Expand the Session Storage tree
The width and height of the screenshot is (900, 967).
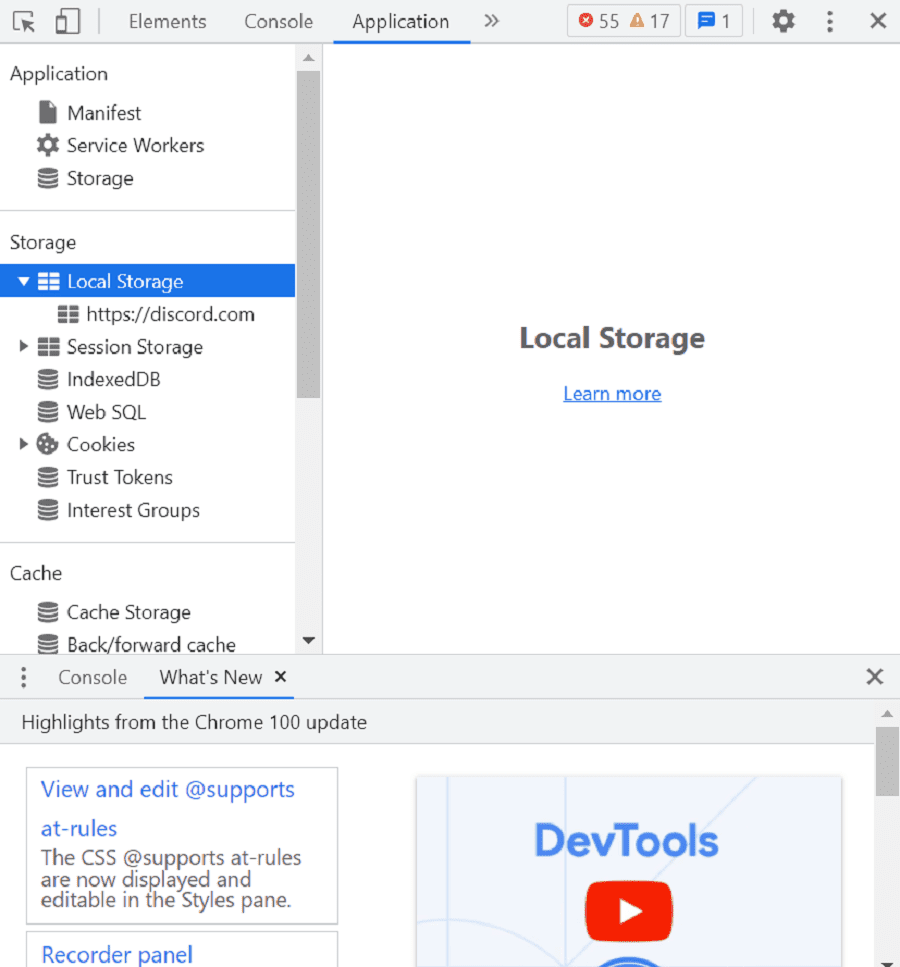[x=22, y=347]
